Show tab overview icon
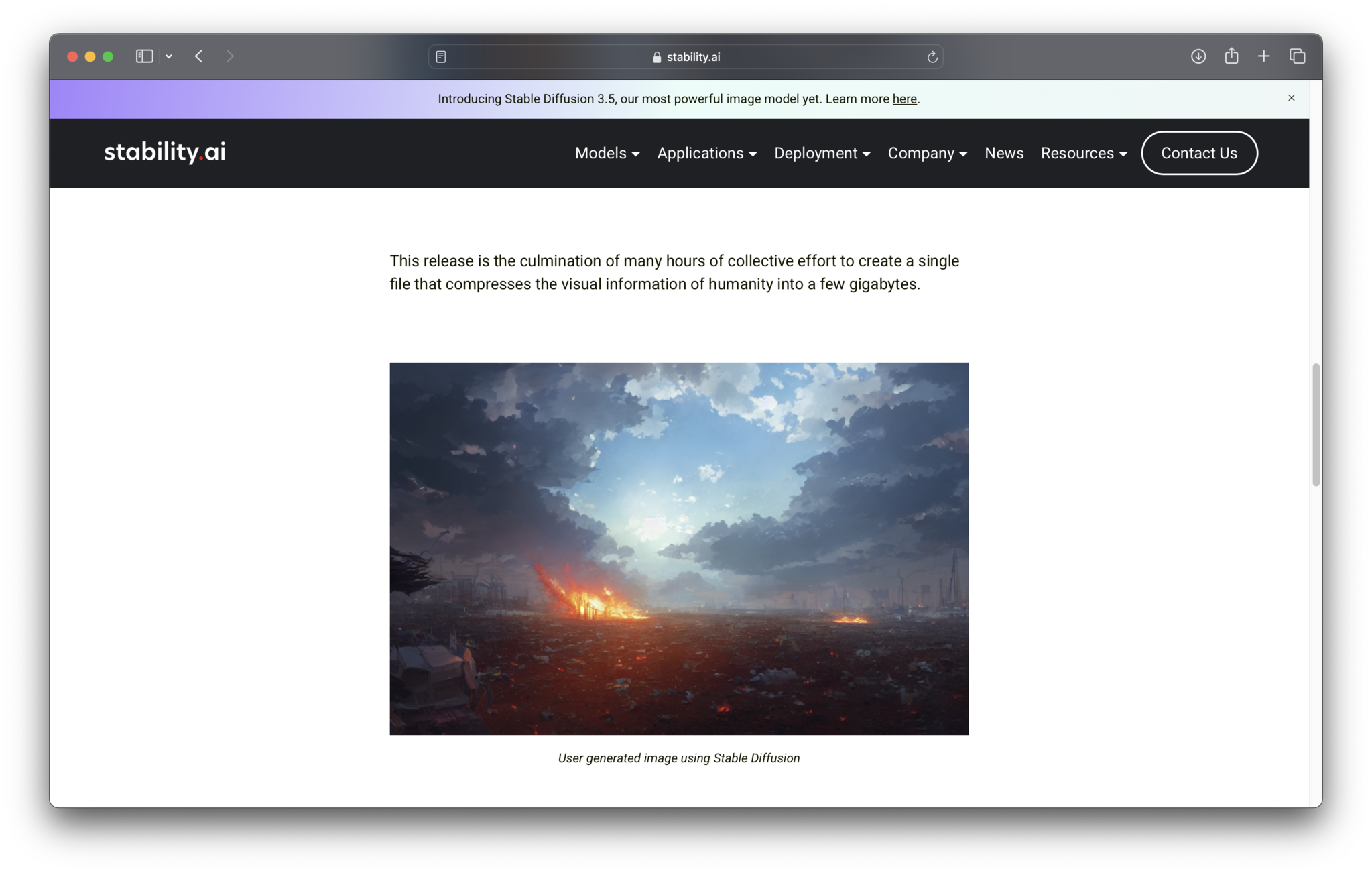This screenshot has height=873, width=1372. (x=1297, y=56)
